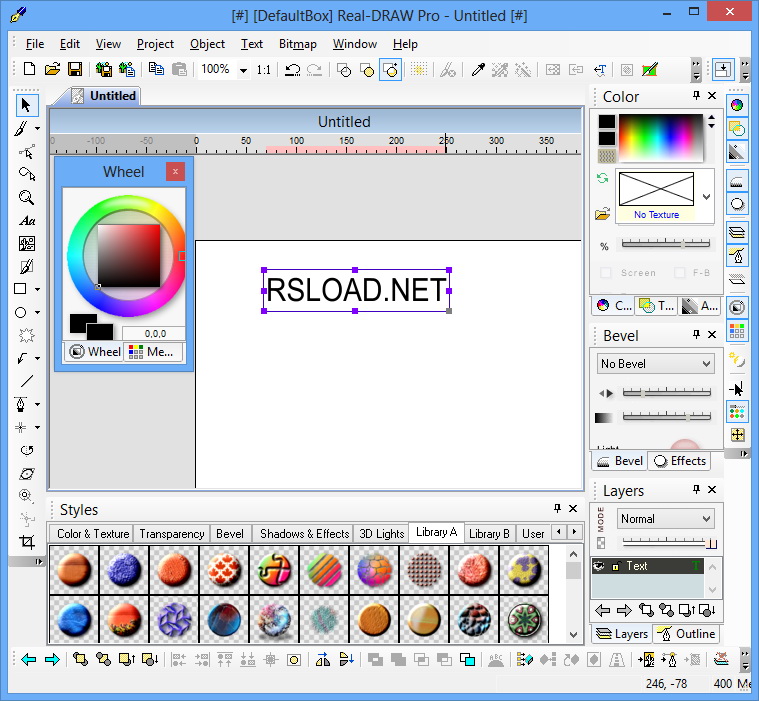The width and height of the screenshot is (759, 701).
Task: Switch to the Library B tab
Action: point(489,533)
